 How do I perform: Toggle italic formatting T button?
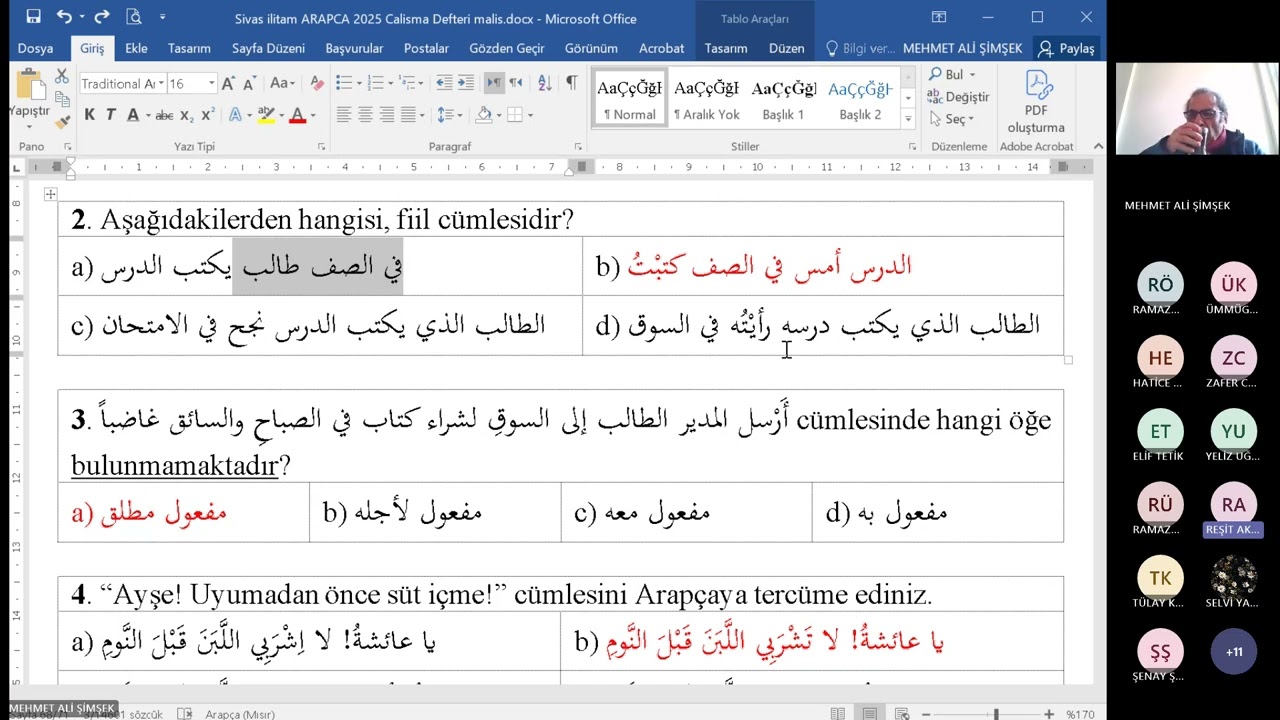click(x=111, y=115)
